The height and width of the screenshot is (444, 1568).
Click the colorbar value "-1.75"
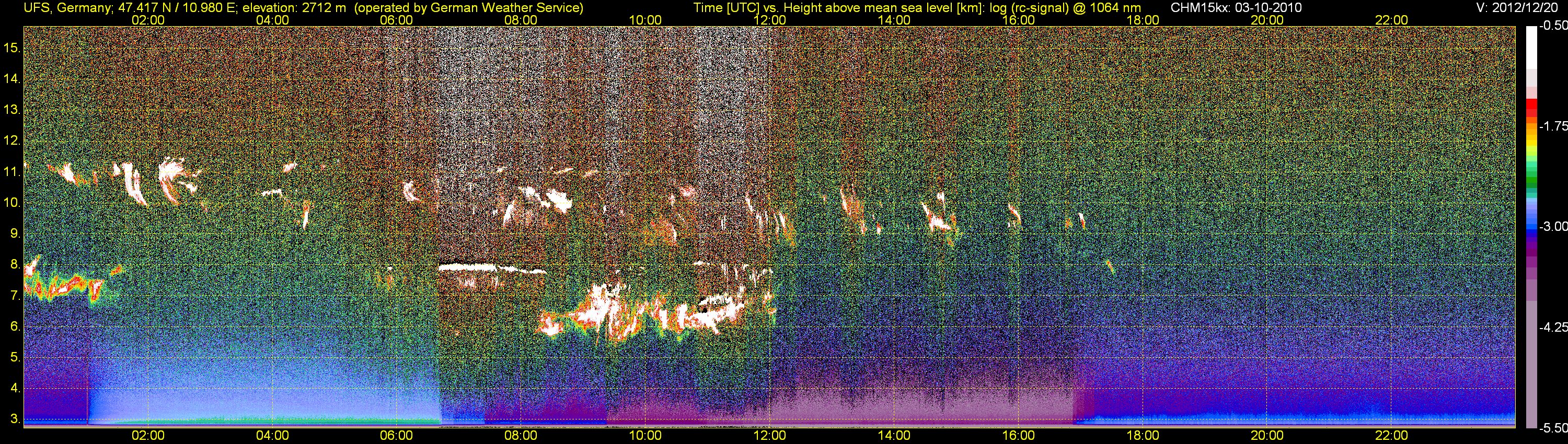pyautogui.click(x=1553, y=126)
